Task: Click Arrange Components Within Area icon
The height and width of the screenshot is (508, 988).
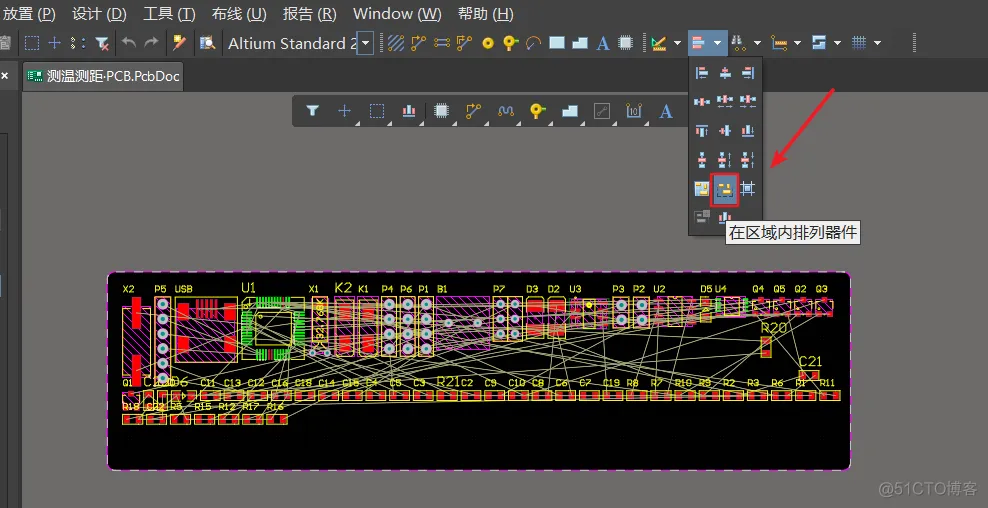Action: pos(725,189)
